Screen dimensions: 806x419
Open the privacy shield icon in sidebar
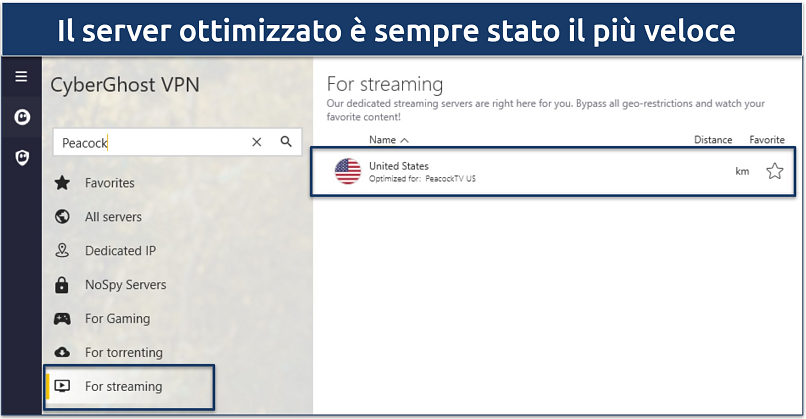pyautogui.click(x=22, y=157)
